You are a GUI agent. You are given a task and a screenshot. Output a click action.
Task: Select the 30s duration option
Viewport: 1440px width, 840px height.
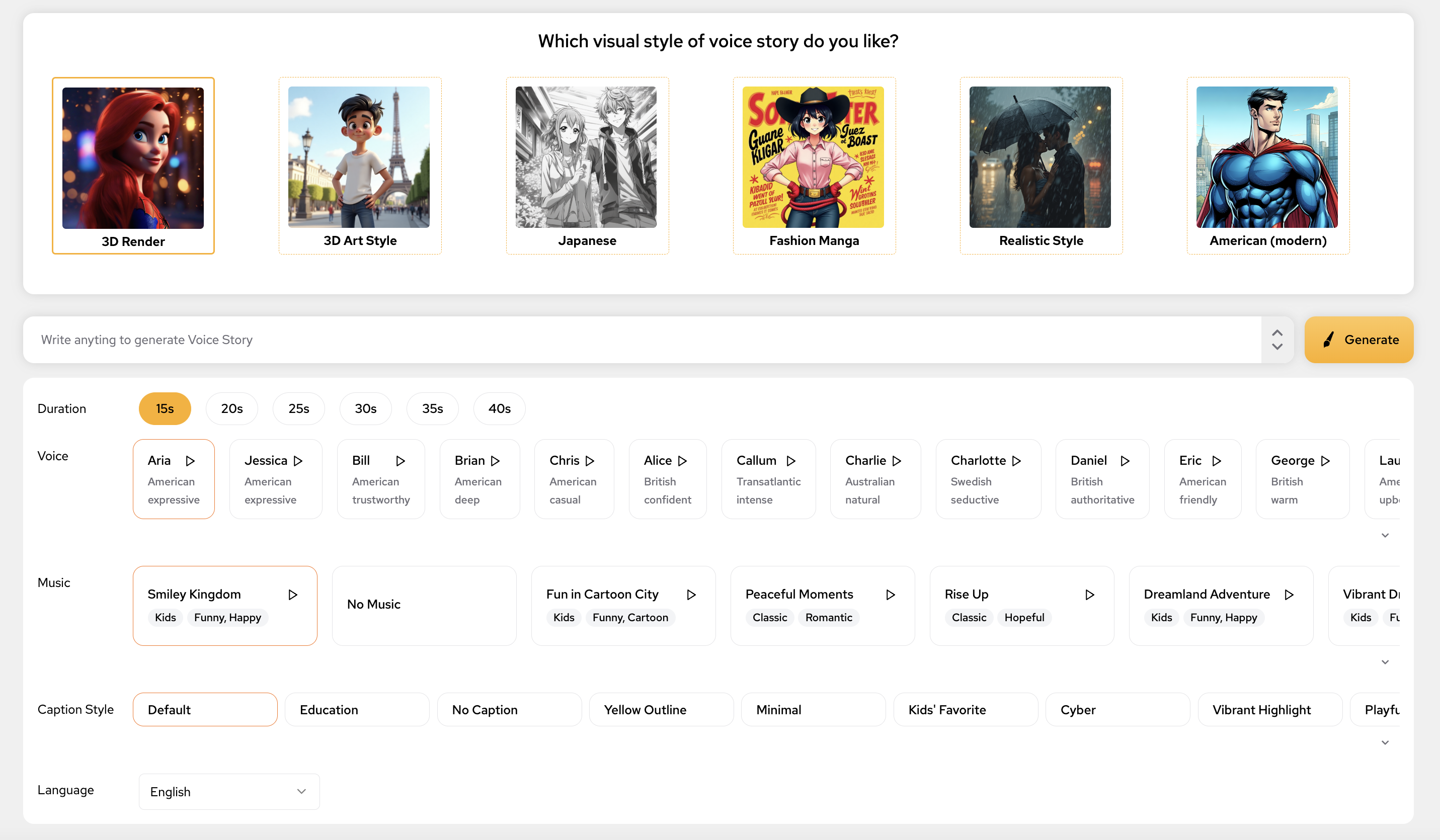click(365, 408)
